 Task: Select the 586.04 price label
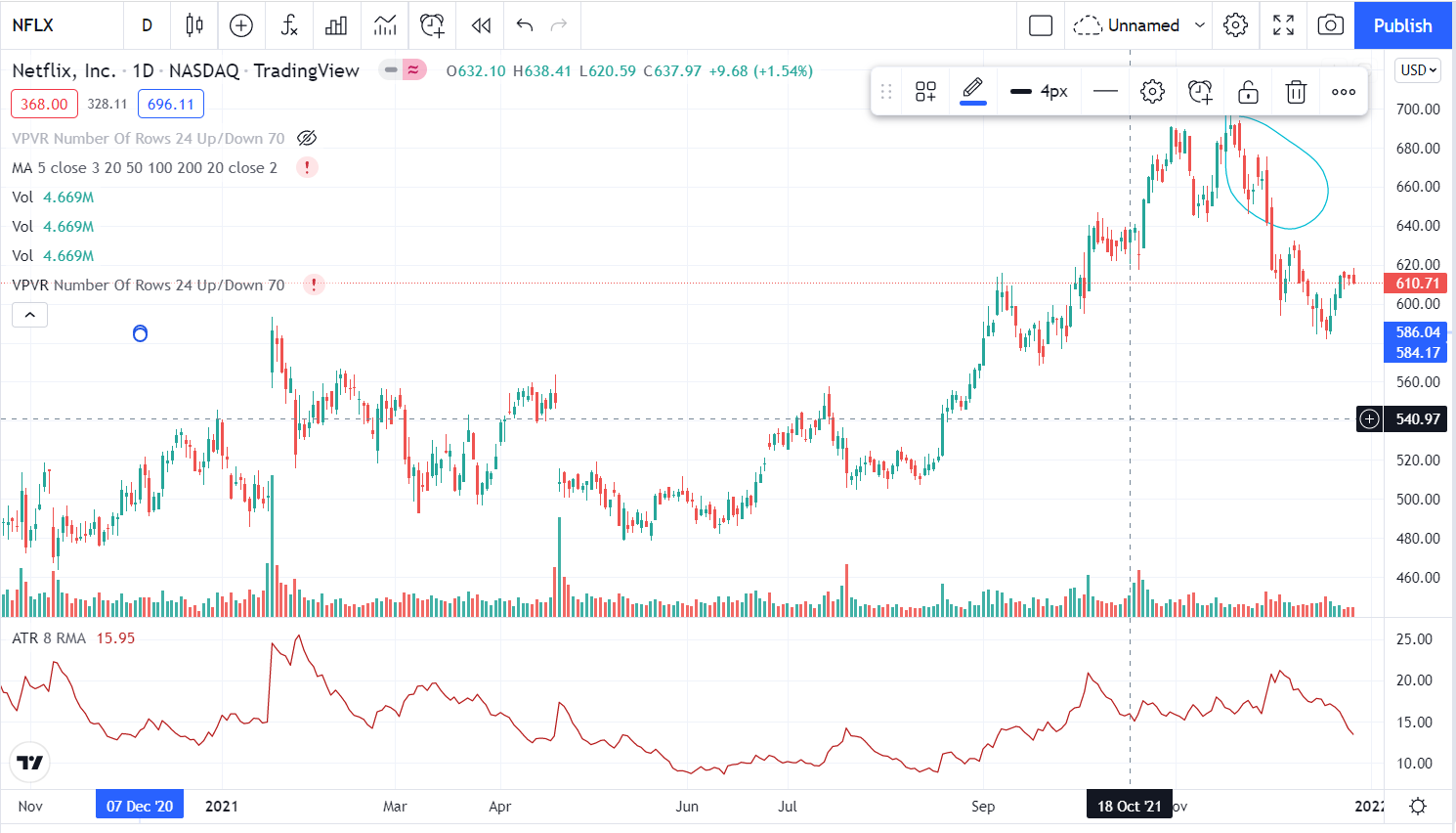pos(1417,332)
